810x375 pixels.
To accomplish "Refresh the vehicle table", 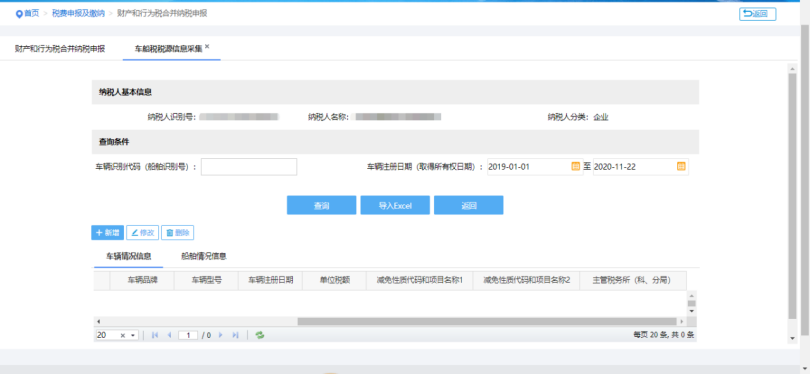I will (x=260, y=335).
